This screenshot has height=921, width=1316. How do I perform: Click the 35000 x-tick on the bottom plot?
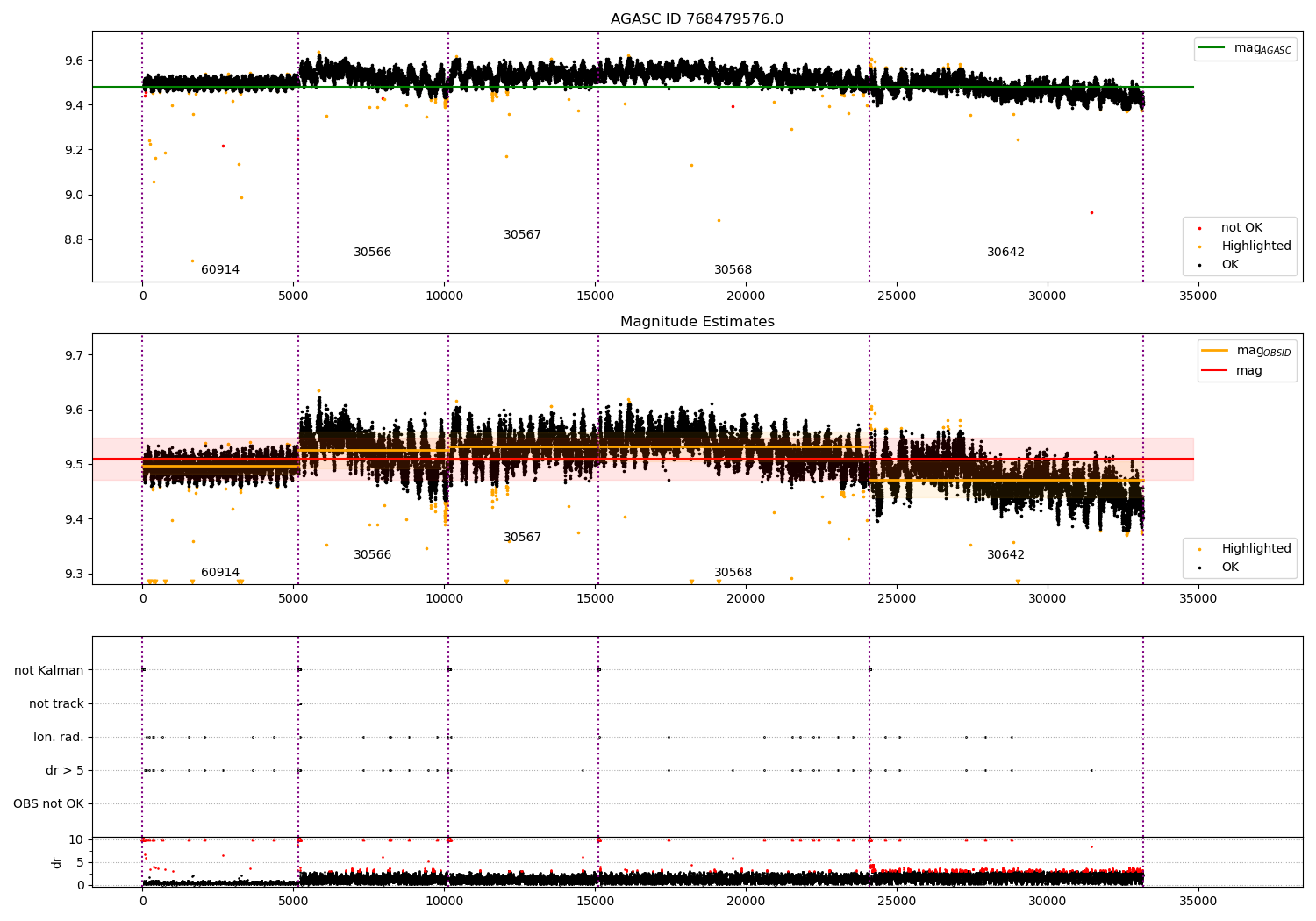click(1198, 901)
